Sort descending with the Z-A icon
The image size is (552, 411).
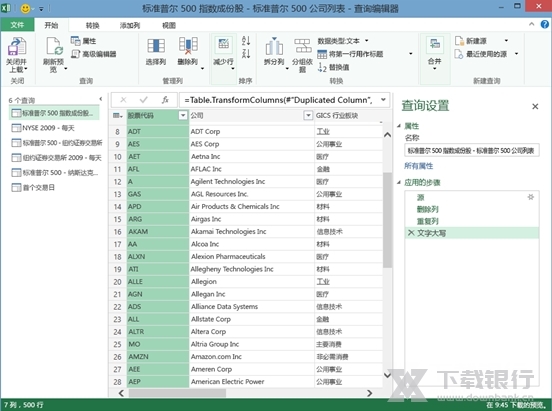coord(246,54)
